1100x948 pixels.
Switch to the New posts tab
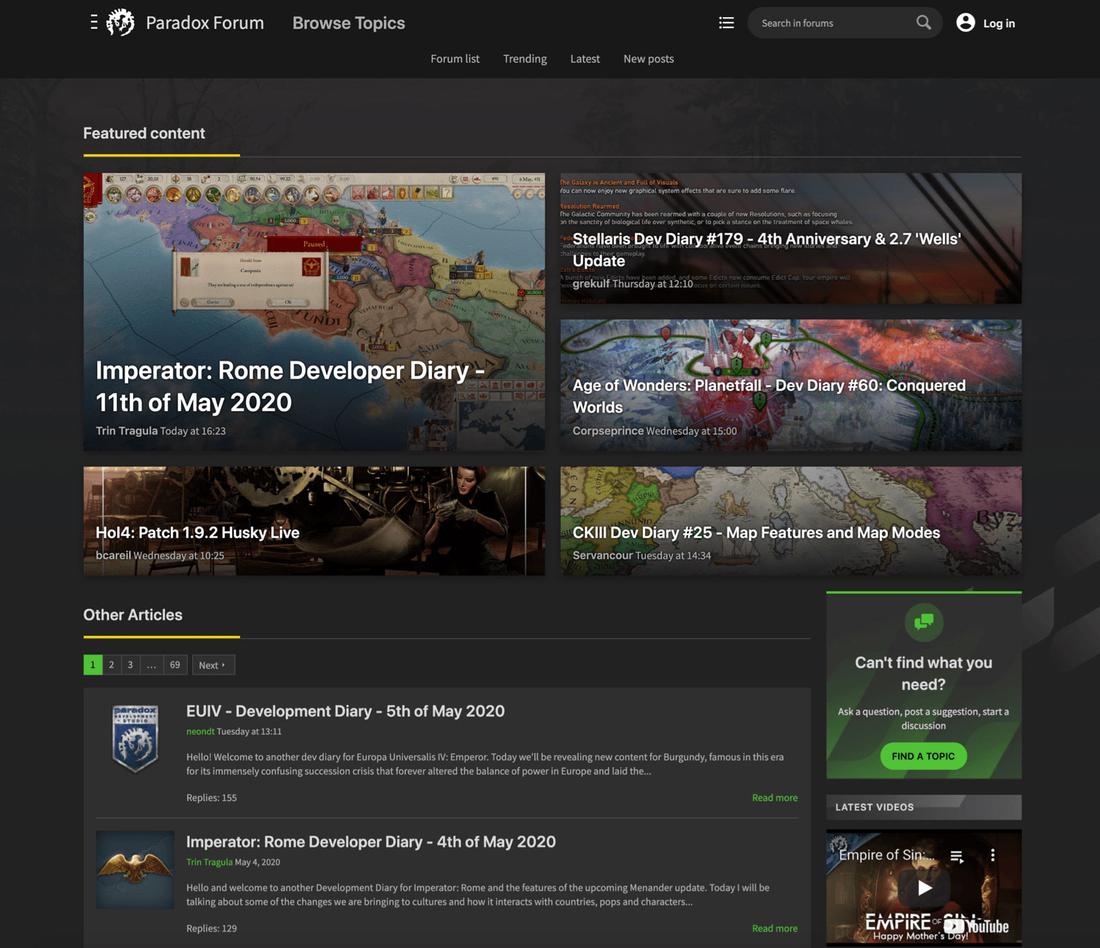[x=648, y=59]
